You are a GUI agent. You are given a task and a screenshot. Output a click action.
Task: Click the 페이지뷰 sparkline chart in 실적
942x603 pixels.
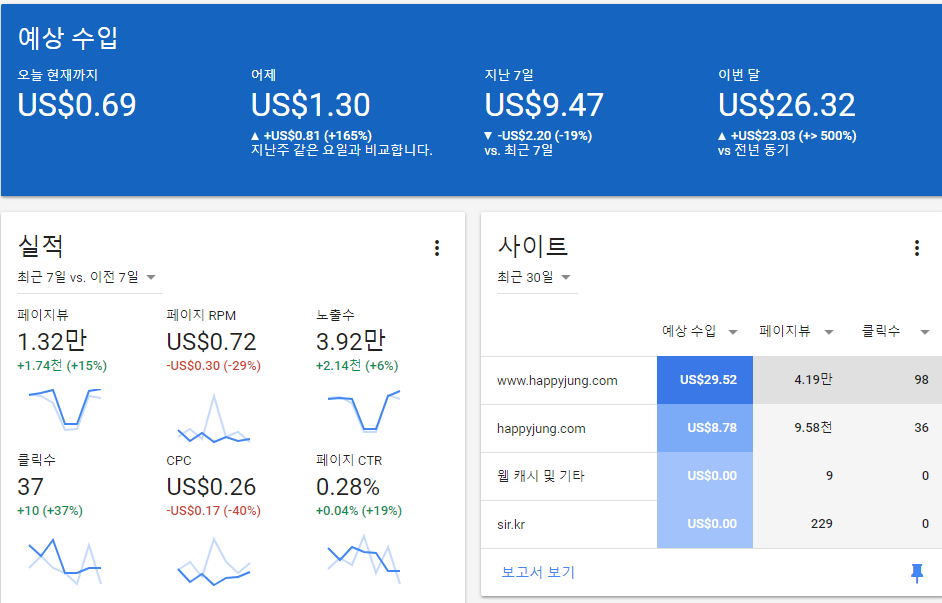coord(65,408)
